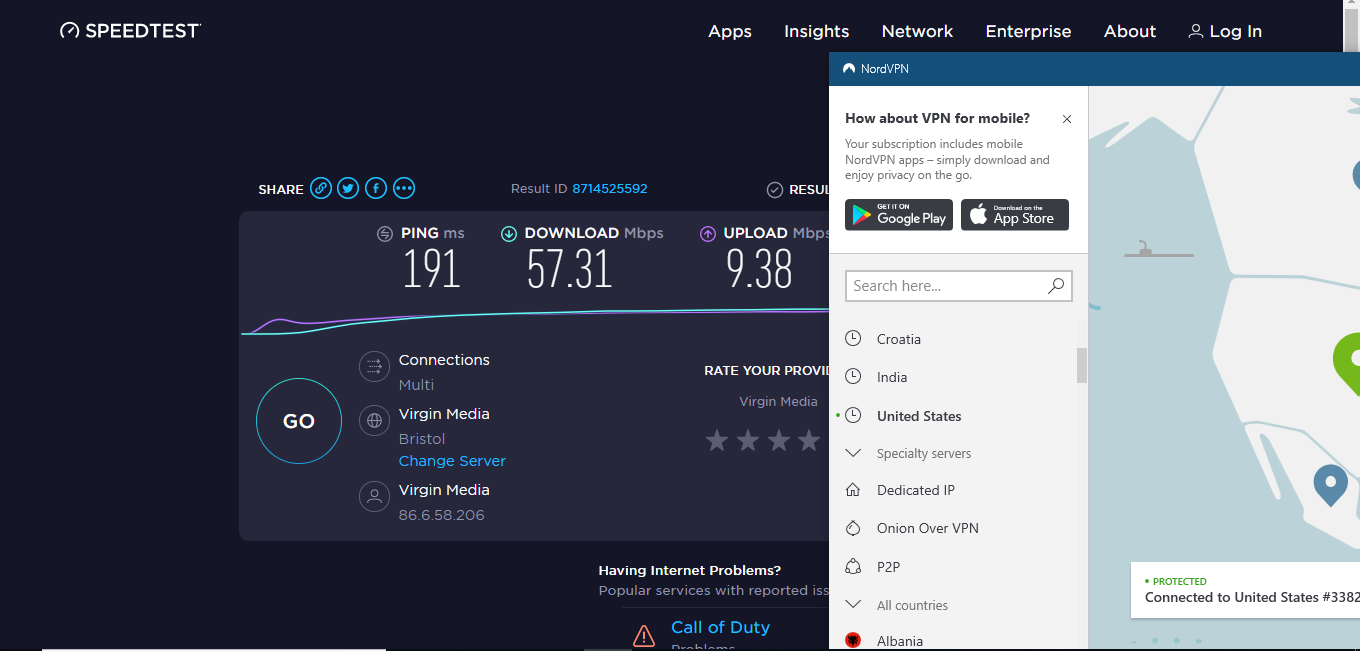Select the Dedicated IP house icon
The width and height of the screenshot is (1360, 651).
853,490
